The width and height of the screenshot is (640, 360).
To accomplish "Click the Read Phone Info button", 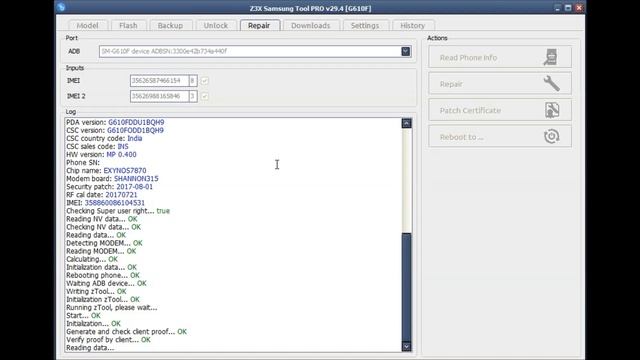I will [x=500, y=57].
